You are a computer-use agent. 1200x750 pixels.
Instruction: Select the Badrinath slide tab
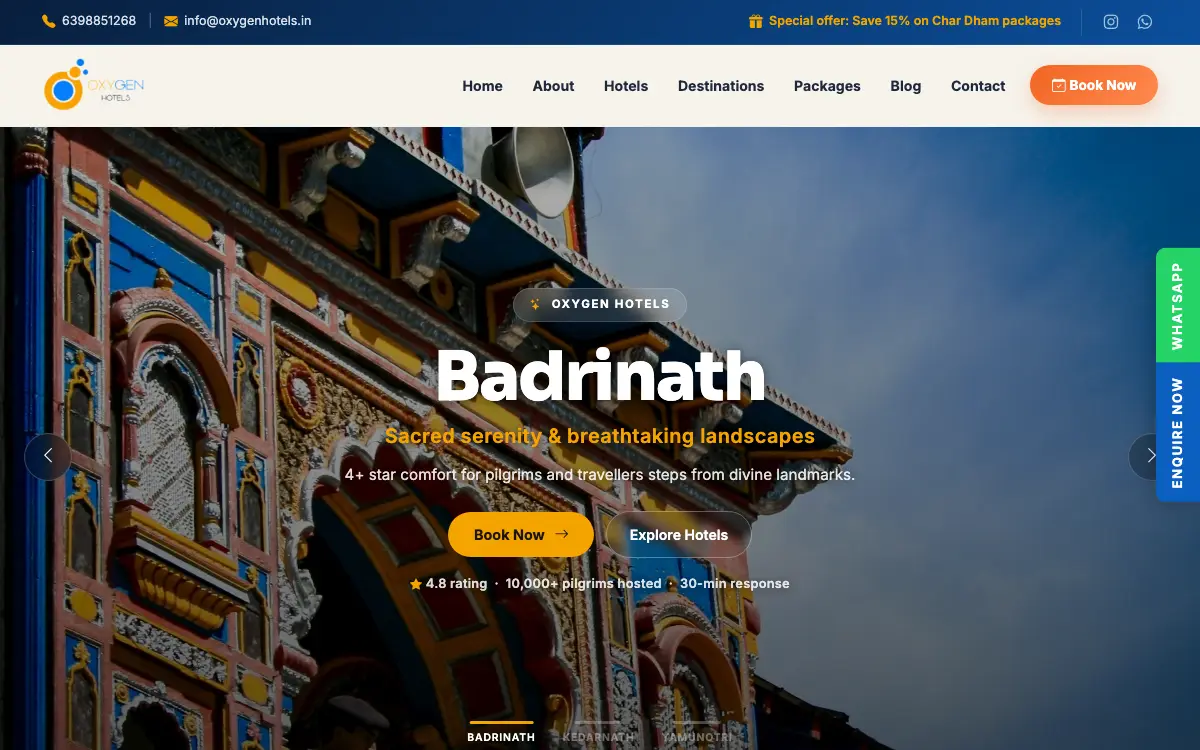pos(501,734)
